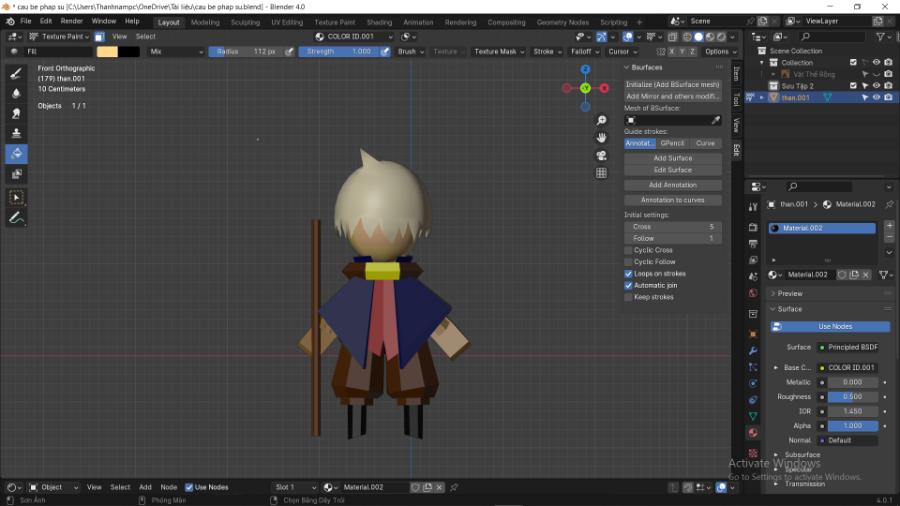
Task: Expand the Subsurface panel section
Action: tap(802, 455)
